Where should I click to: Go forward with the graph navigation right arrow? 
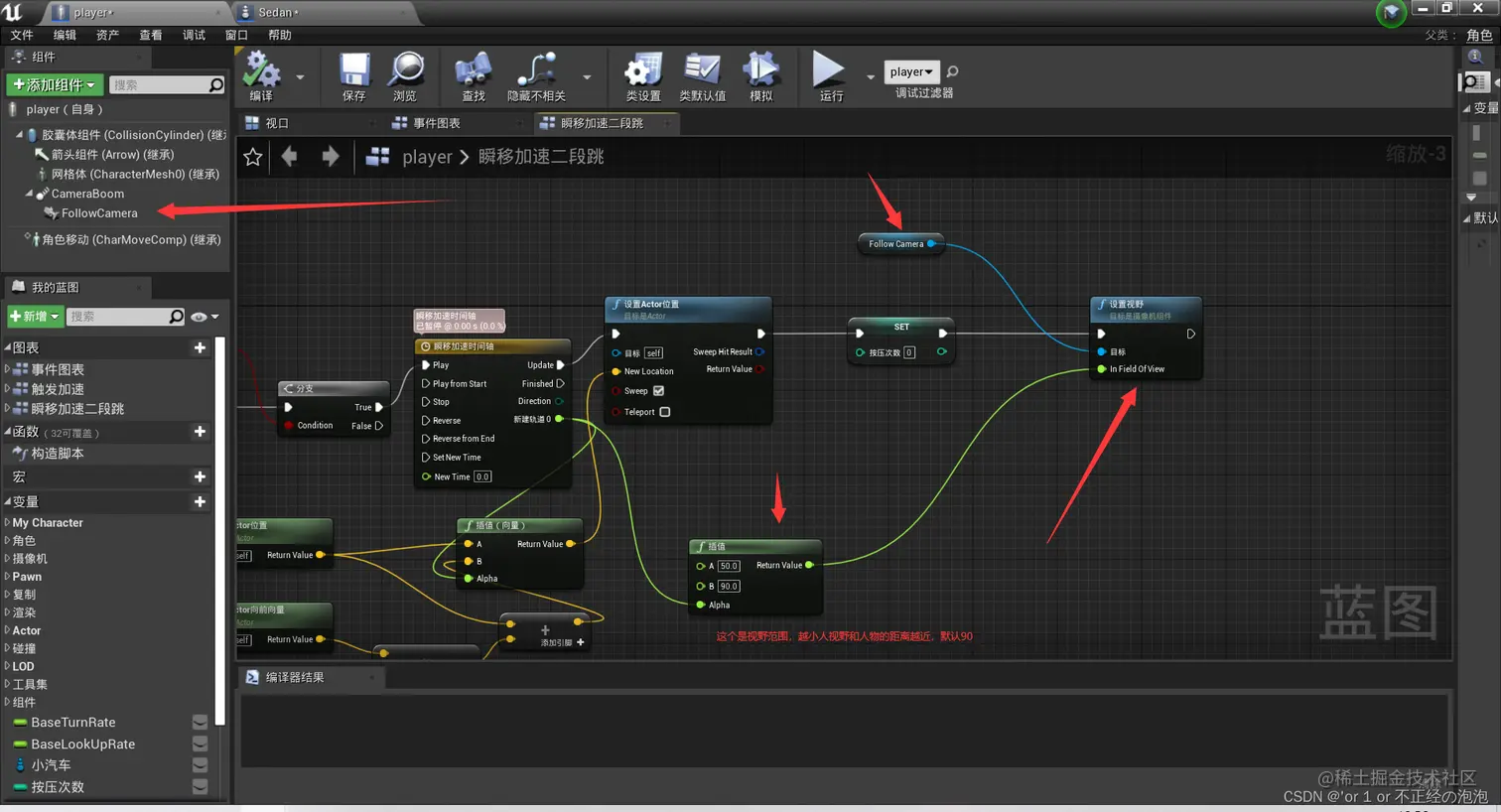[331, 156]
